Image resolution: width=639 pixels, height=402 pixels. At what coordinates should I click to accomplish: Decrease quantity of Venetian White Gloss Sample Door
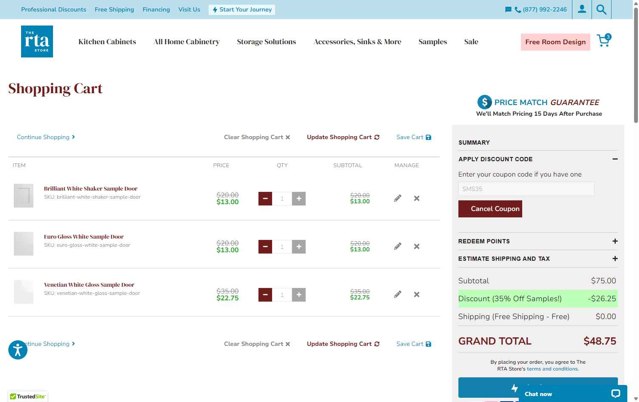(265, 295)
